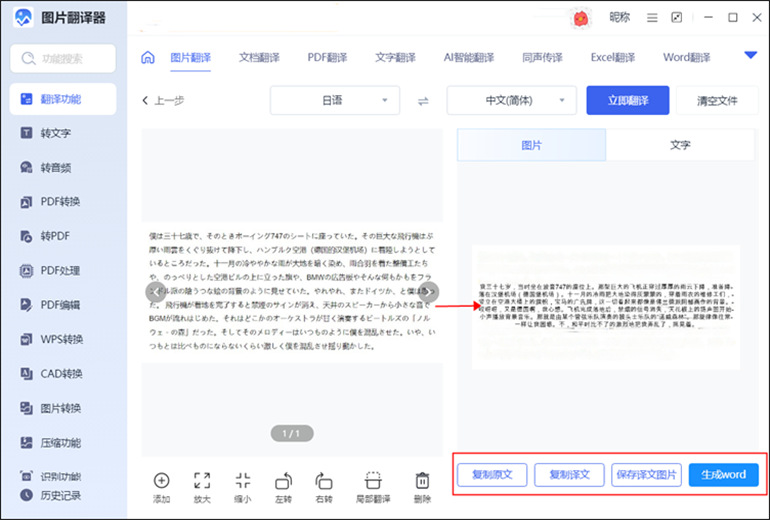Switch to the 图片翻译 tab
770x520 pixels.
[191, 58]
